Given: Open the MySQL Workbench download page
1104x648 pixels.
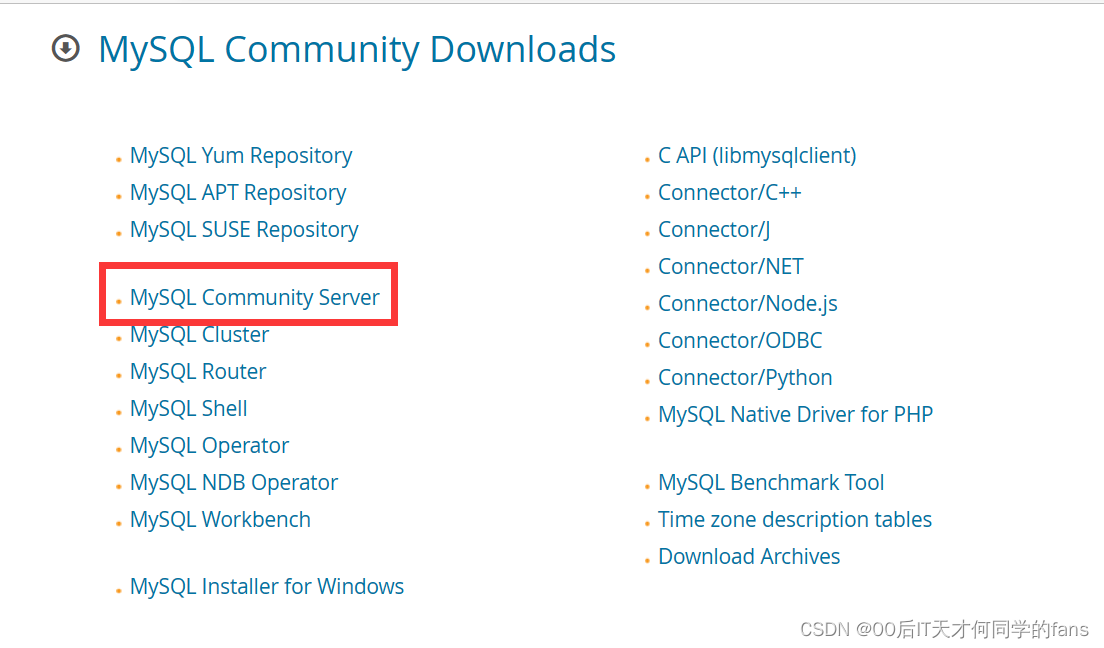Looking at the screenshot, I should (x=220, y=519).
